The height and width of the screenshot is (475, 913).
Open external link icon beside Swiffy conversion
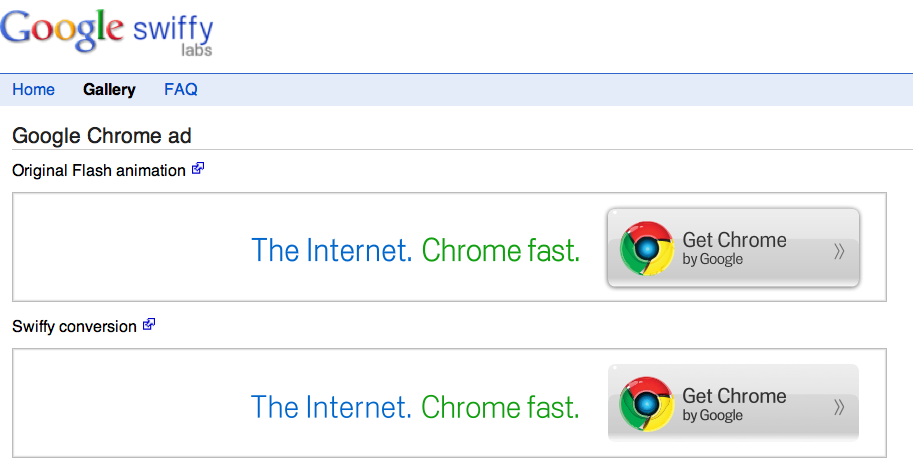(x=149, y=325)
